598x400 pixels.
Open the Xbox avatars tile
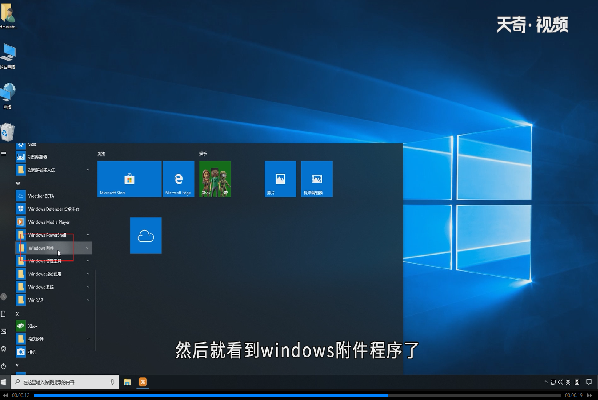pyautogui.click(x=215, y=179)
